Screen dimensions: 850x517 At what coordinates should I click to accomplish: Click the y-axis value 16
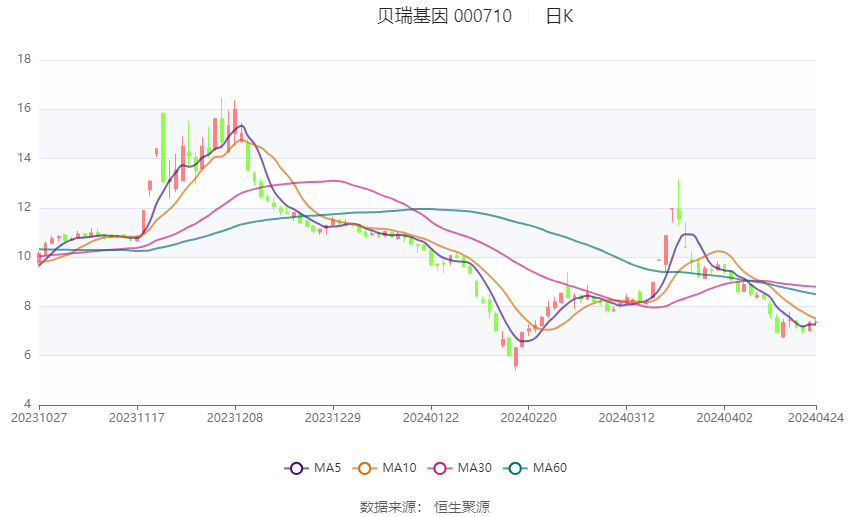[x=24, y=108]
